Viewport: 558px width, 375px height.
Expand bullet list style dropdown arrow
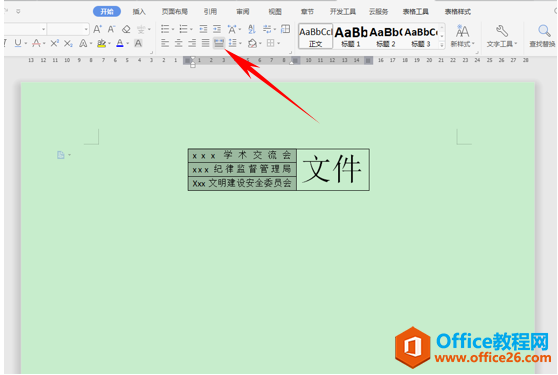click(x=173, y=29)
